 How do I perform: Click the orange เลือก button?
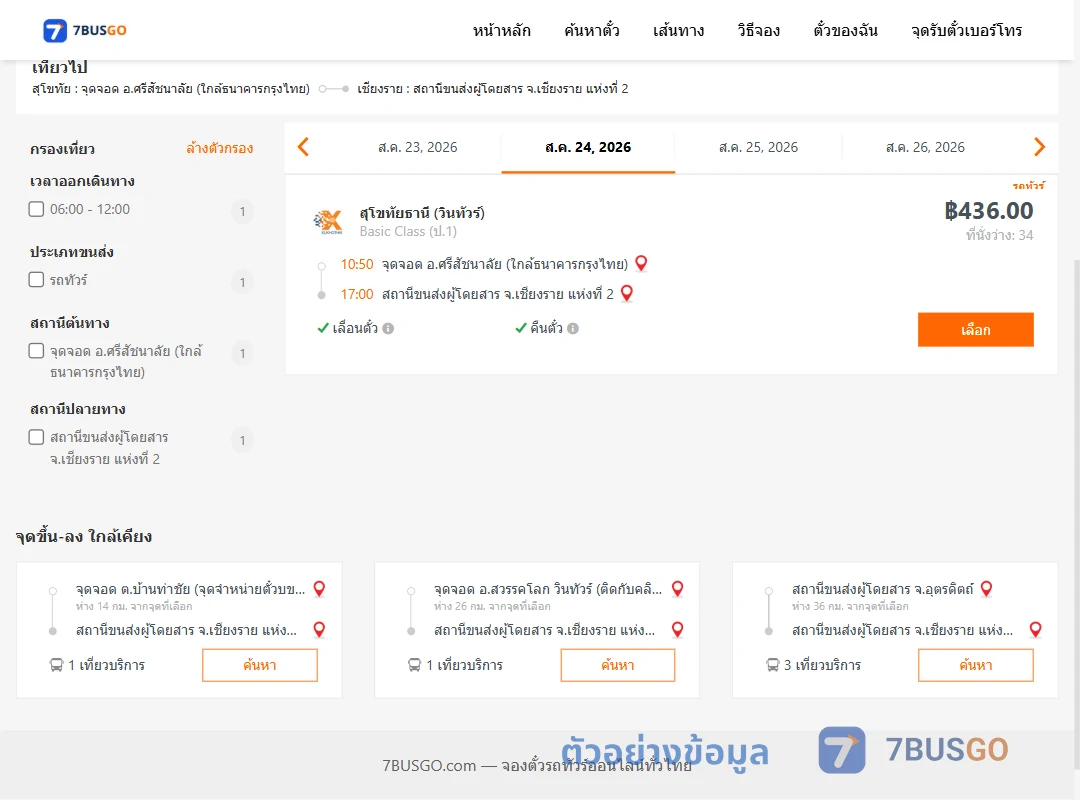[975, 329]
